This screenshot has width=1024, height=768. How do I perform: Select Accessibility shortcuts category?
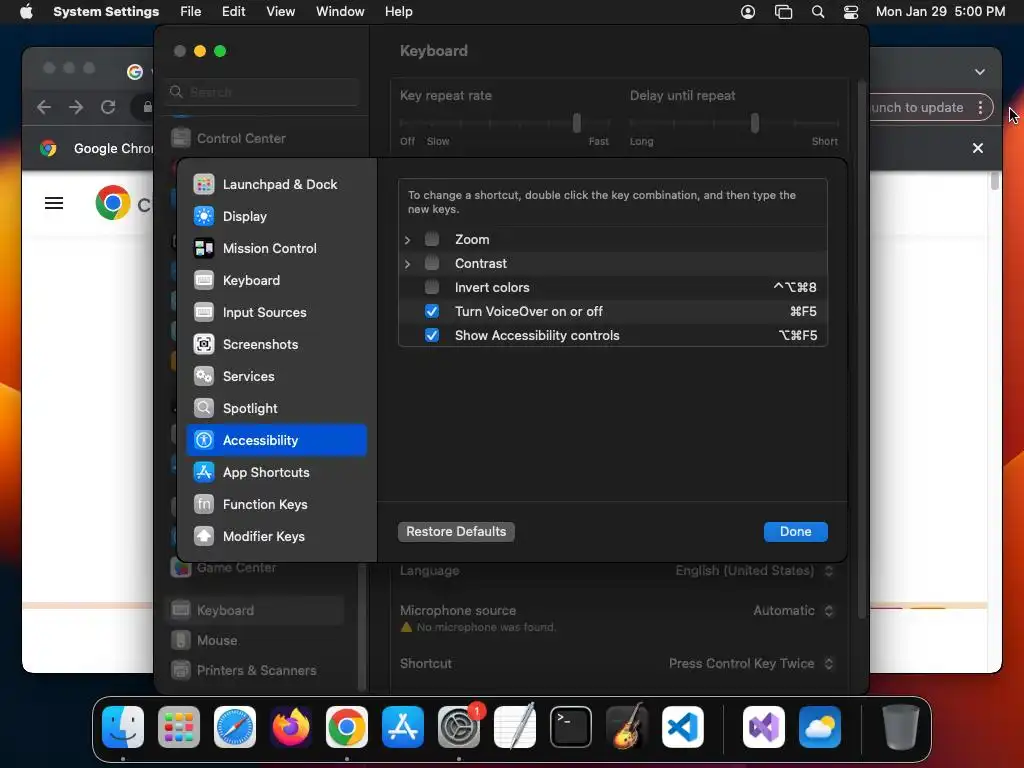[276, 440]
